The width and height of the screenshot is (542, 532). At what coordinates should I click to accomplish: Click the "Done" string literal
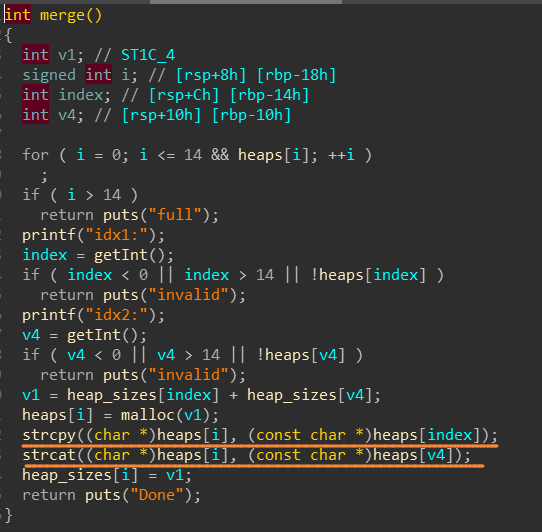click(x=157, y=495)
